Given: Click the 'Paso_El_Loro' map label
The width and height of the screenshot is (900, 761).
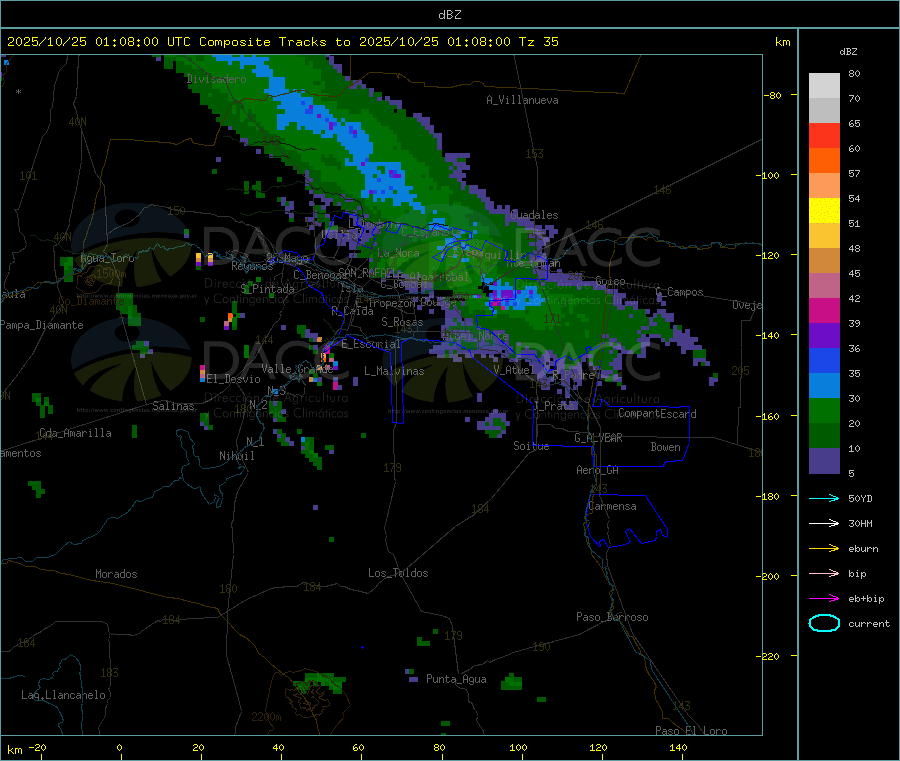Looking at the screenshot, I should pos(691,731).
